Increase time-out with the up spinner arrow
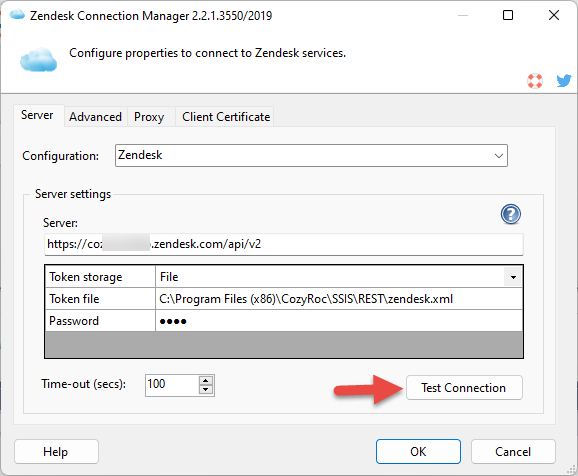 [206, 381]
